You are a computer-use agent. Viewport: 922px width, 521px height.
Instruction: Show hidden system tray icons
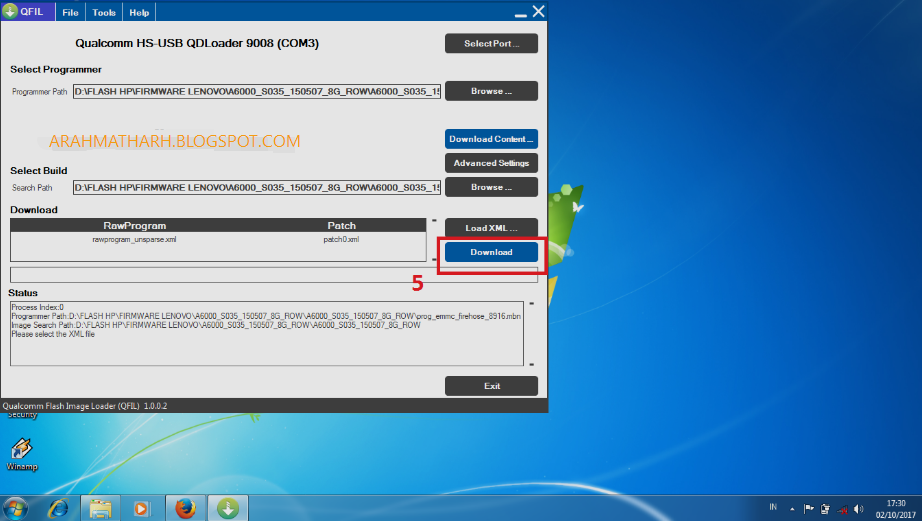coord(792,509)
